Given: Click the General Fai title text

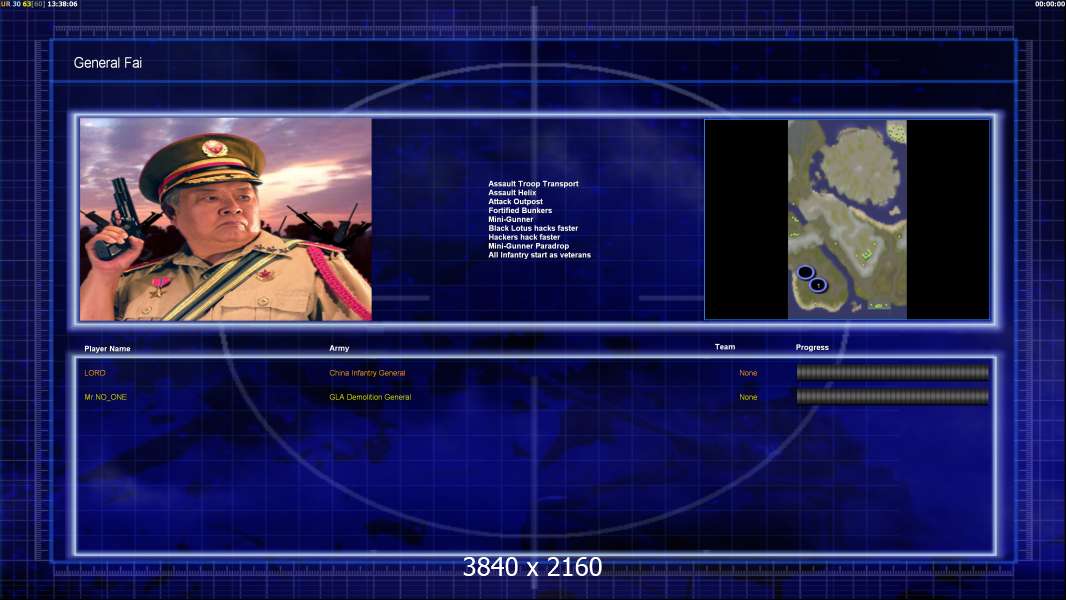Looking at the screenshot, I should click(x=107, y=63).
